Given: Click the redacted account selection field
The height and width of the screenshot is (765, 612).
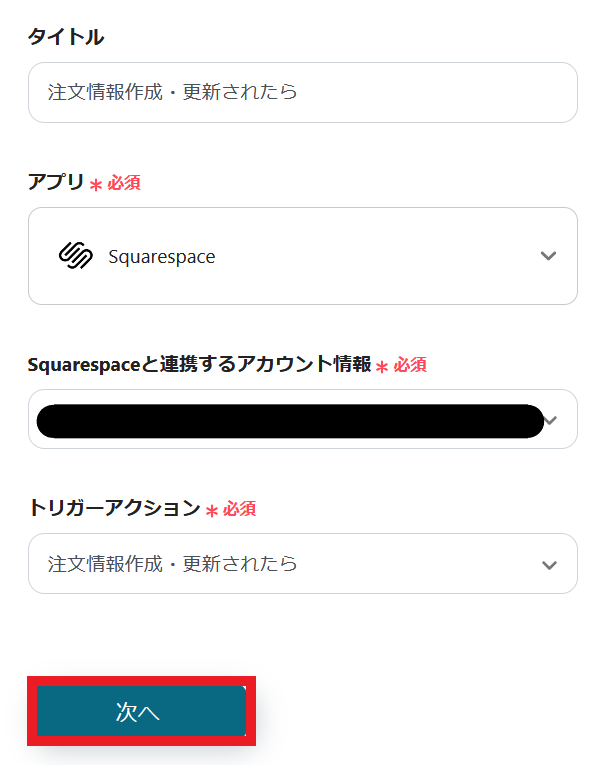Looking at the screenshot, I should 290,421.
